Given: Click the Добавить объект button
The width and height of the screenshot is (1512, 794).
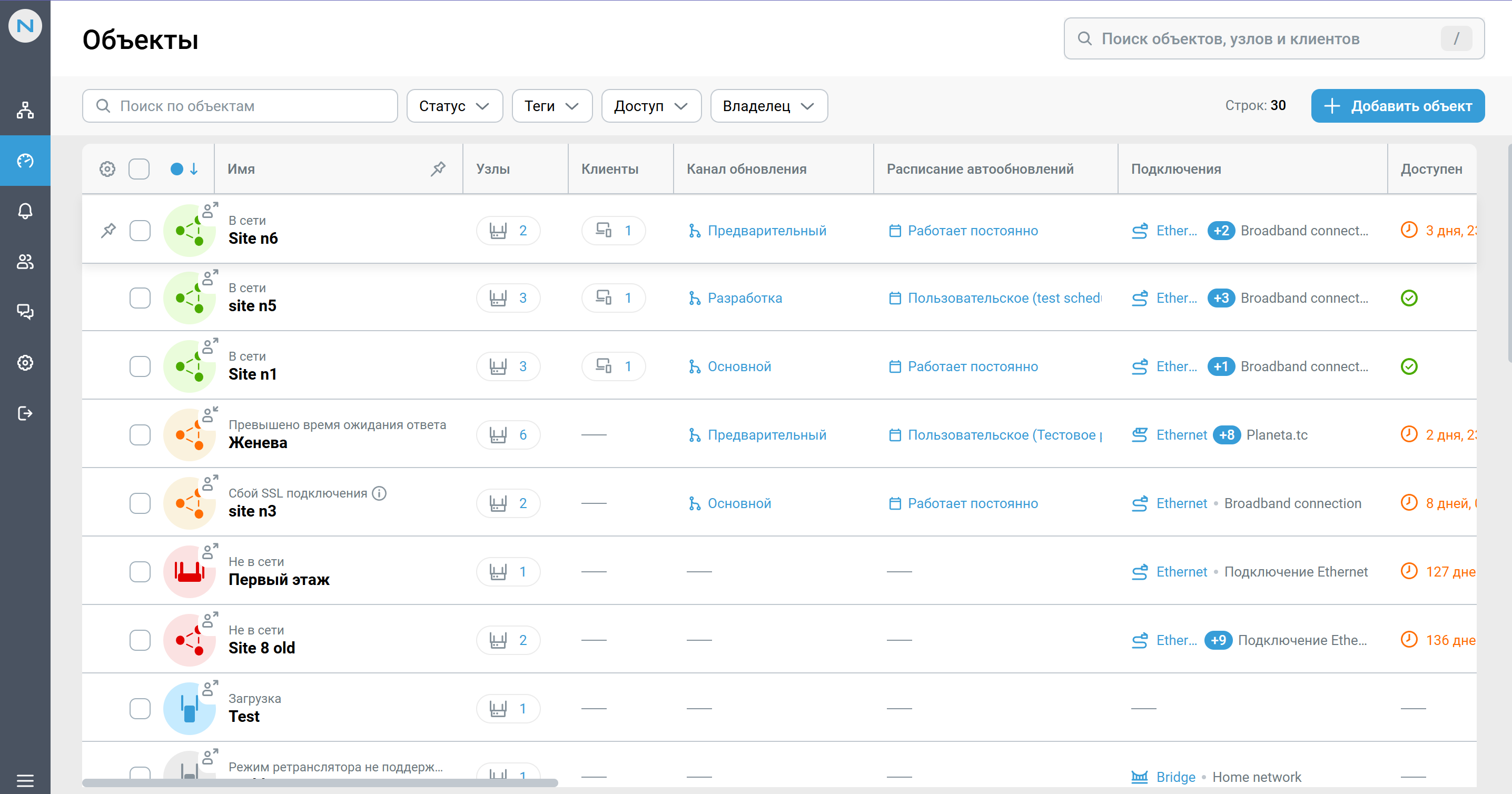Looking at the screenshot, I should pos(1398,106).
